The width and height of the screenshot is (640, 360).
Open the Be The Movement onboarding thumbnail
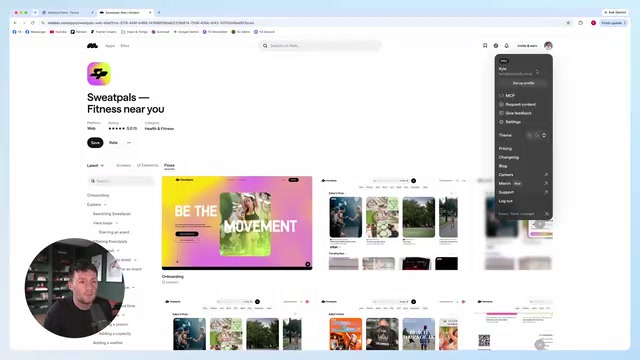(x=237, y=223)
